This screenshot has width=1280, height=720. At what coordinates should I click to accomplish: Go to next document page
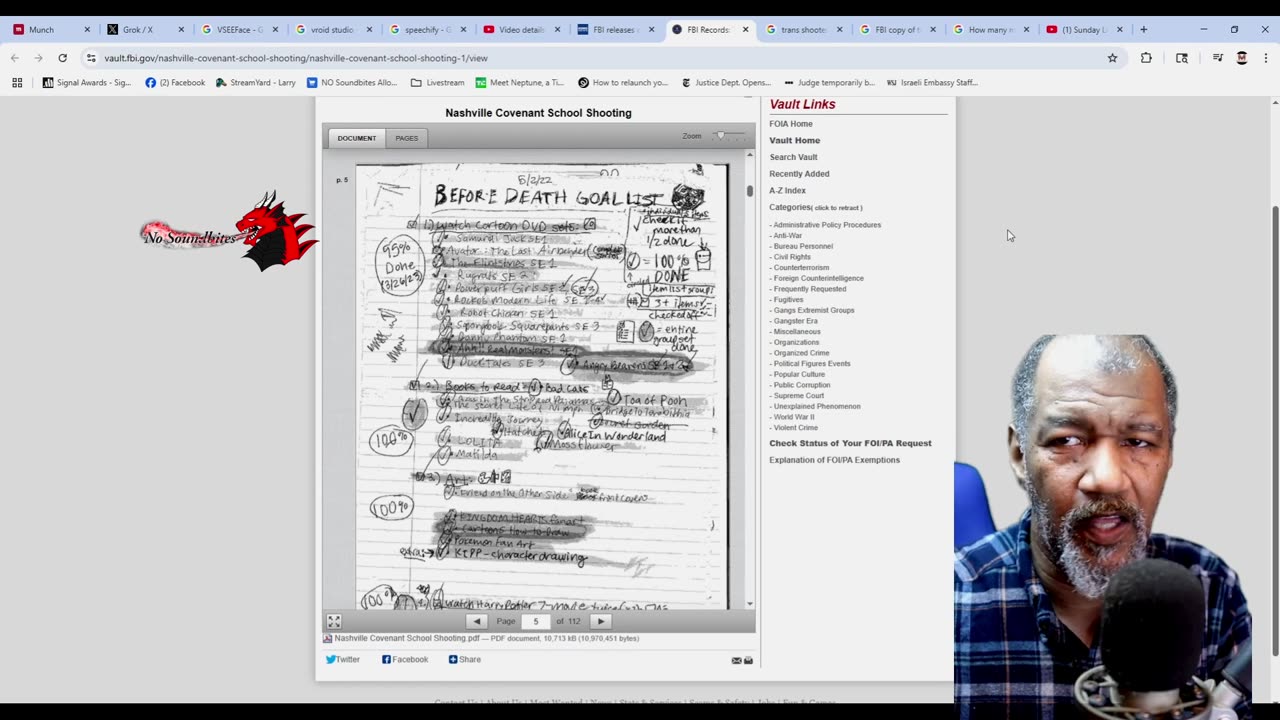coord(601,621)
